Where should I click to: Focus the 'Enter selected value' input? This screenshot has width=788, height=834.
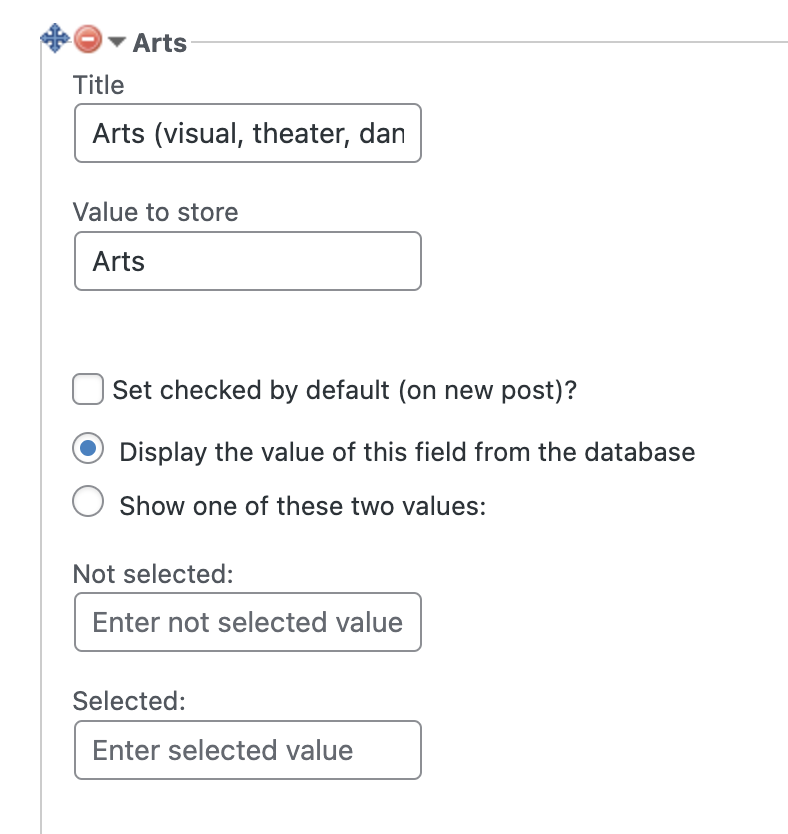tap(248, 750)
